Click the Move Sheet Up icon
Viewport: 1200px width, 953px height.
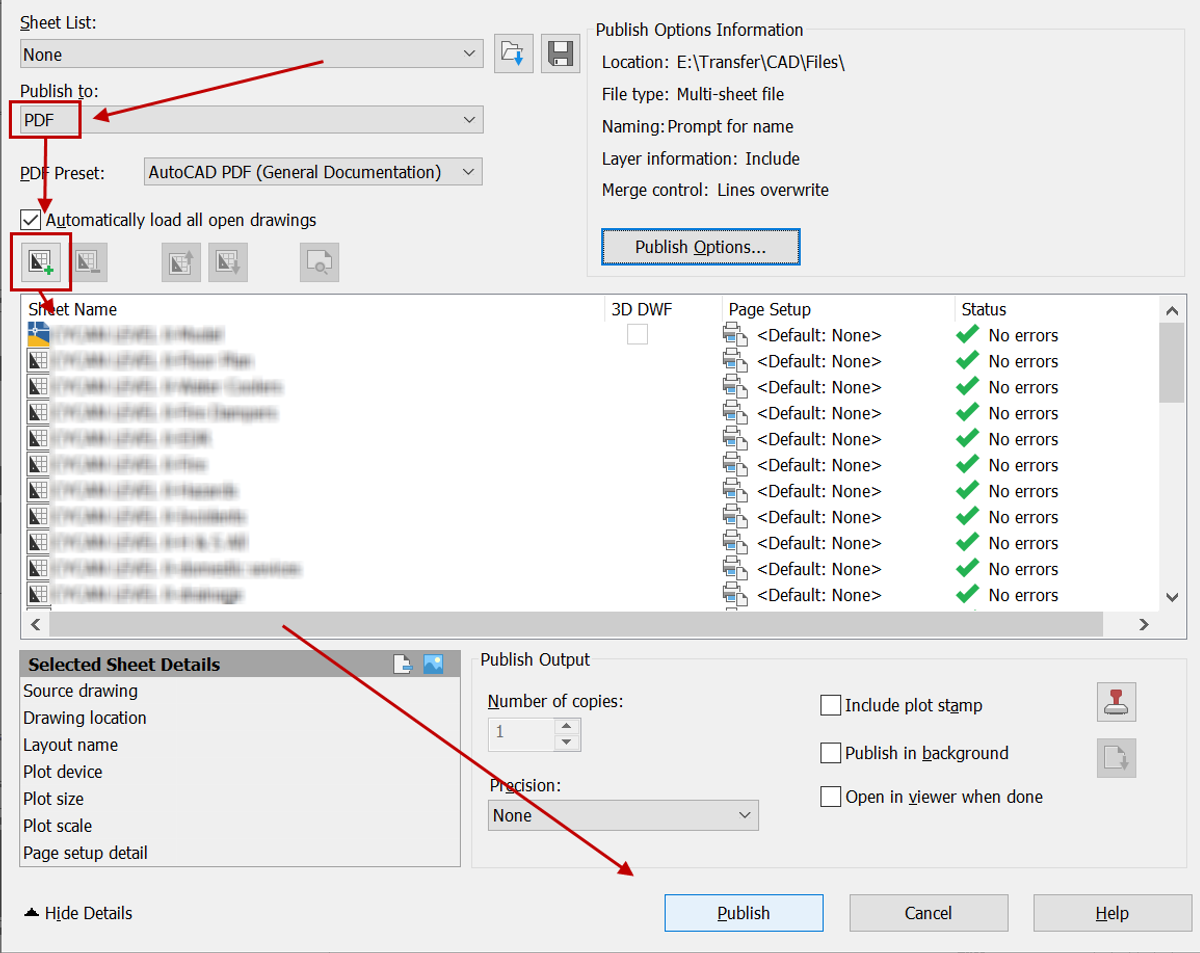click(x=181, y=261)
